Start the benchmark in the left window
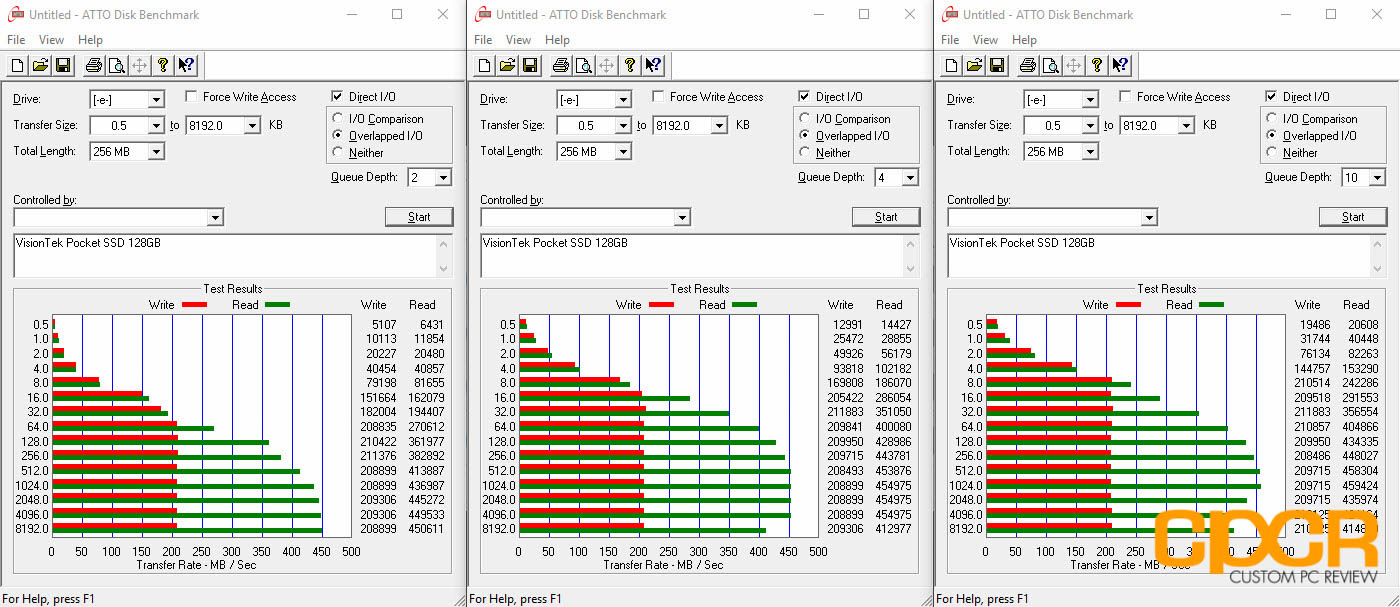 [x=419, y=217]
